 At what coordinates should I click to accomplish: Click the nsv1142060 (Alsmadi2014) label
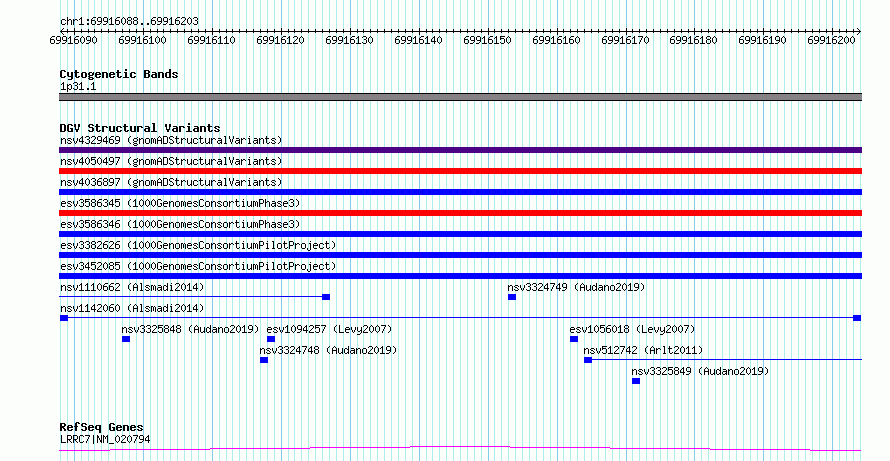click(132, 308)
